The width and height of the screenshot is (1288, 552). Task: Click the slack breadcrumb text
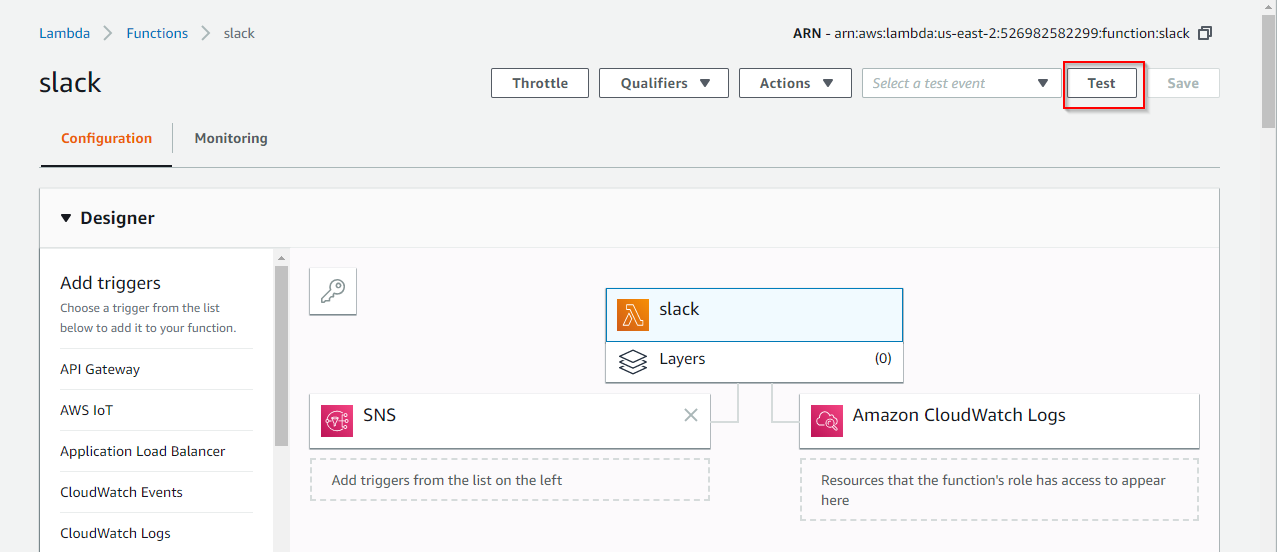pos(239,33)
